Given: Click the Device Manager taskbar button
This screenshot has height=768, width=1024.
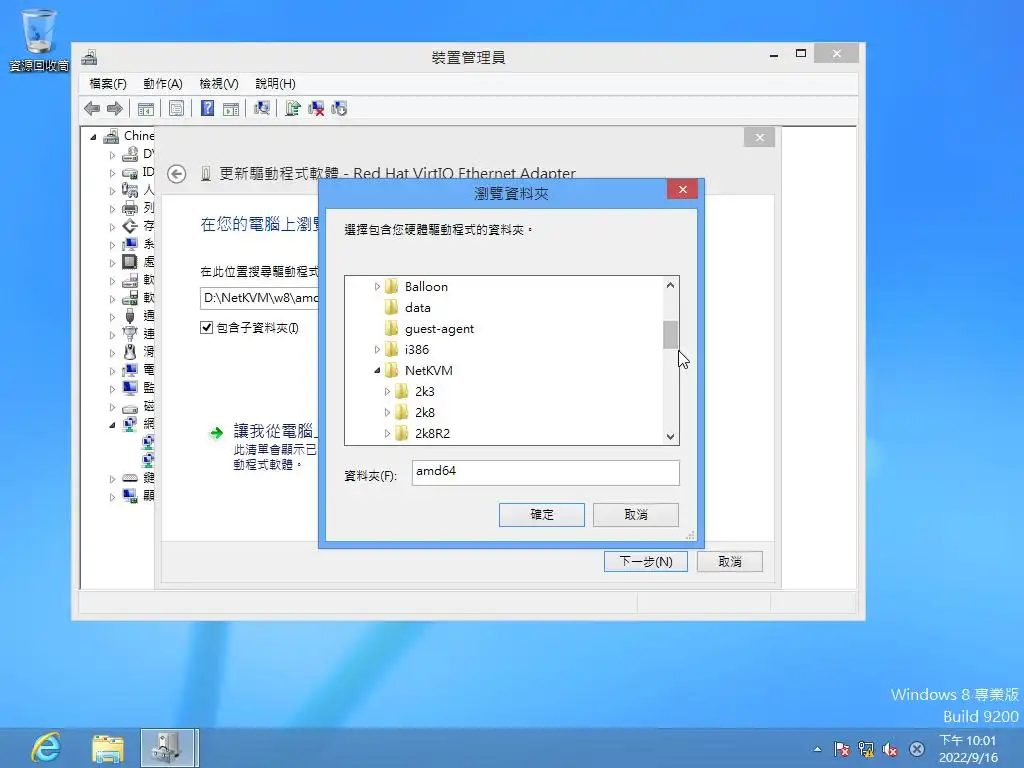Looking at the screenshot, I should click(168, 748).
